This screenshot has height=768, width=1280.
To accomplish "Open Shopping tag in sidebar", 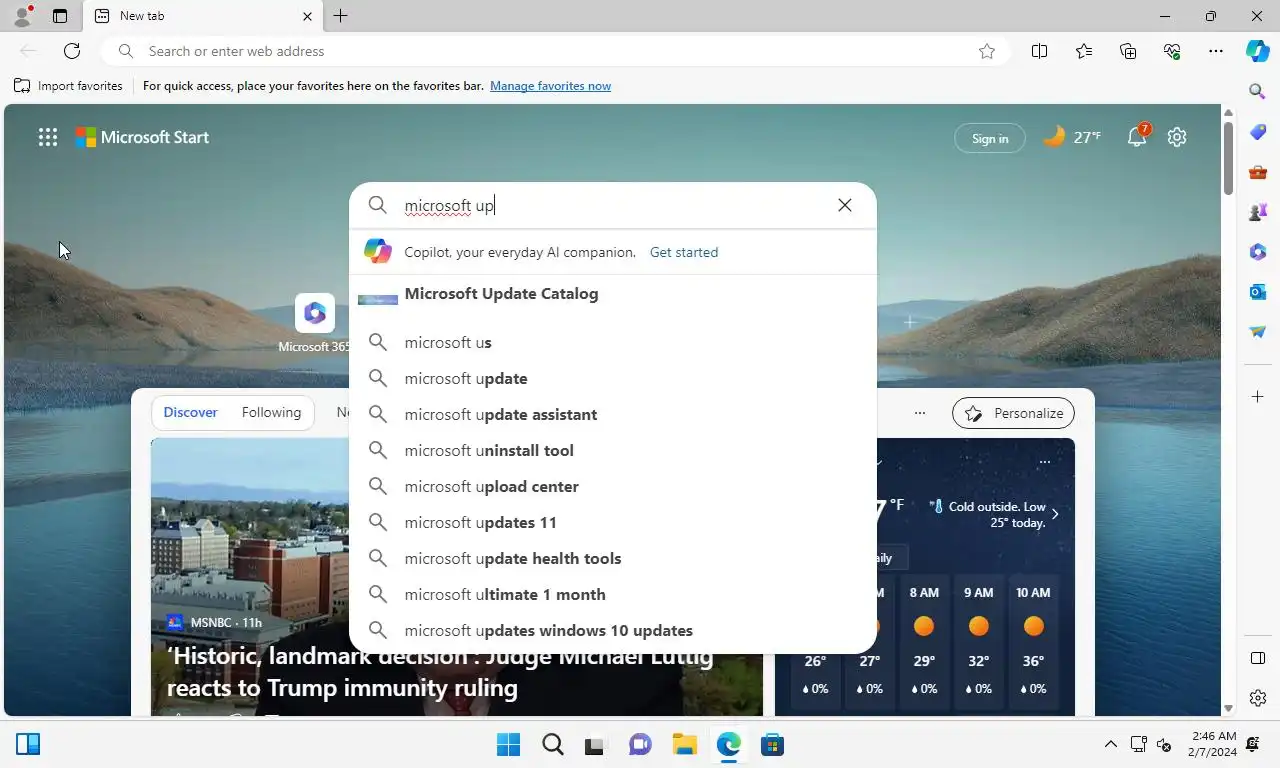I will coord(1258,132).
